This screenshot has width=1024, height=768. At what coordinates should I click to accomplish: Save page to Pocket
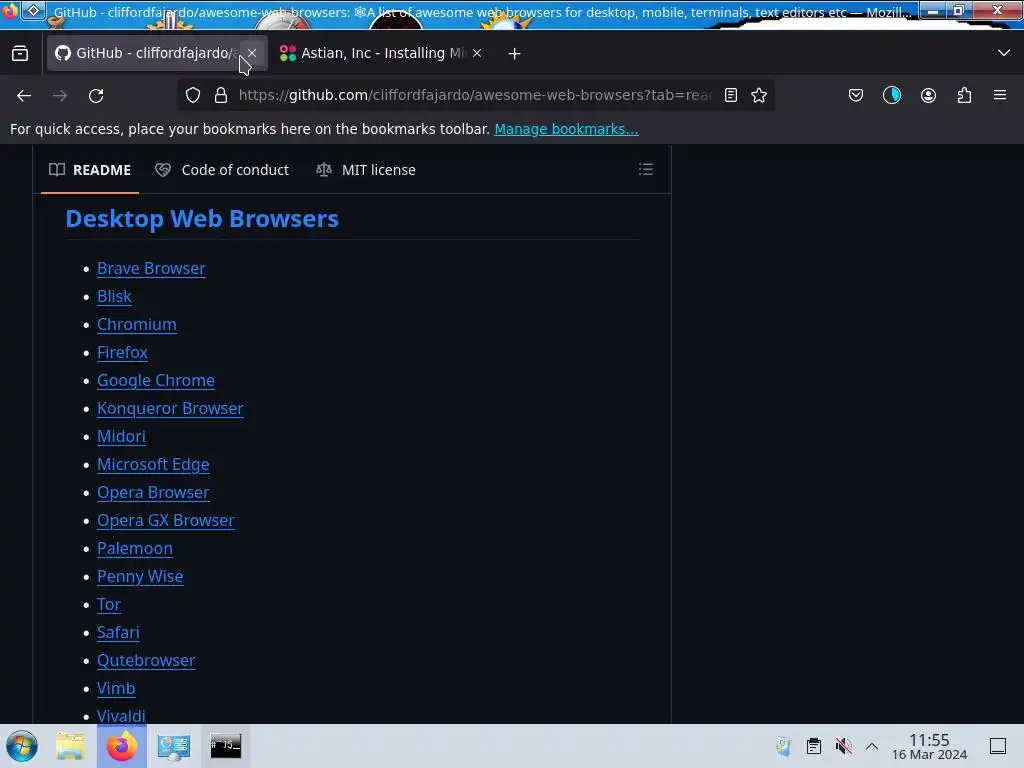point(856,95)
